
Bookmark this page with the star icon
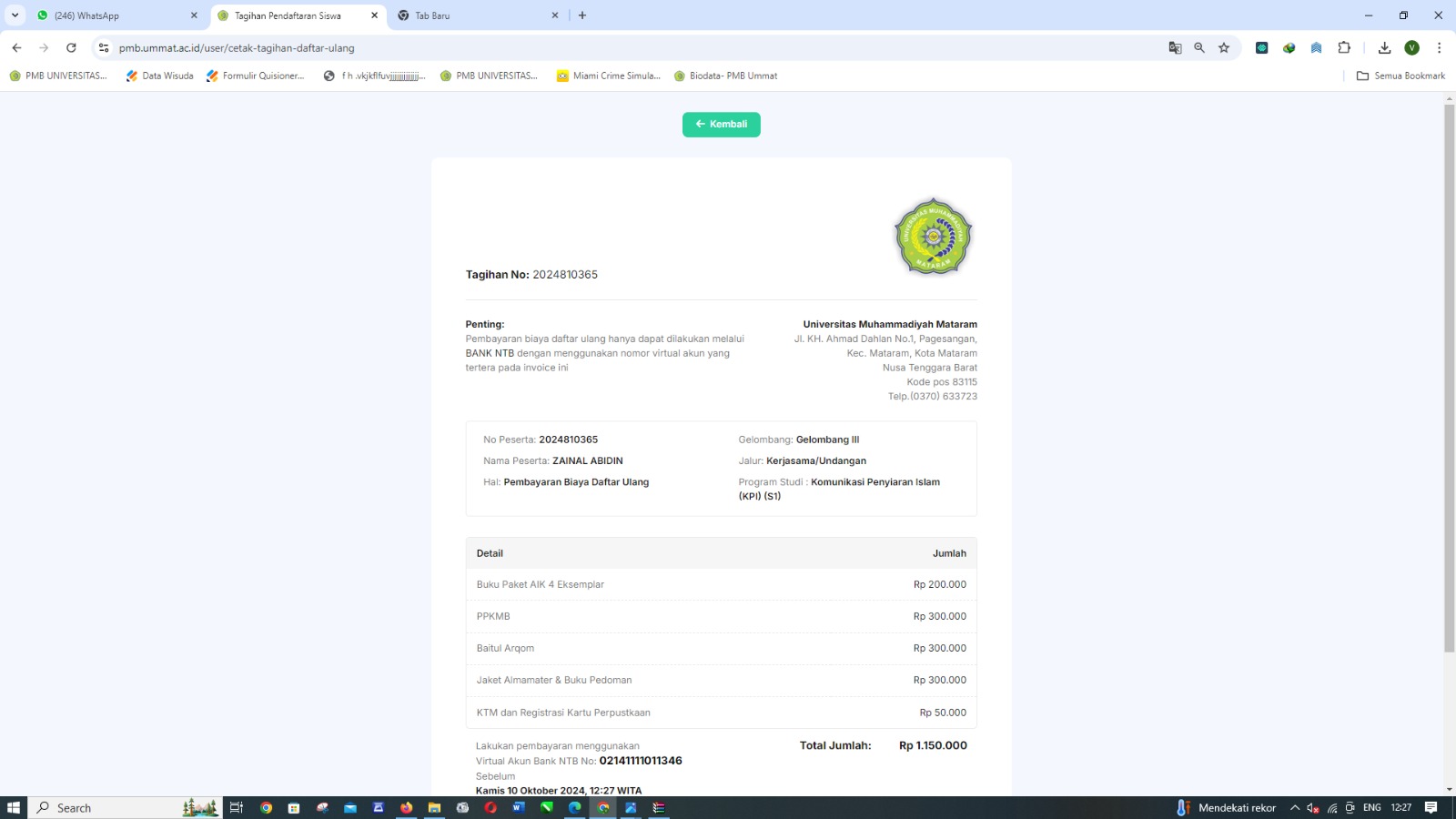[x=1224, y=48]
